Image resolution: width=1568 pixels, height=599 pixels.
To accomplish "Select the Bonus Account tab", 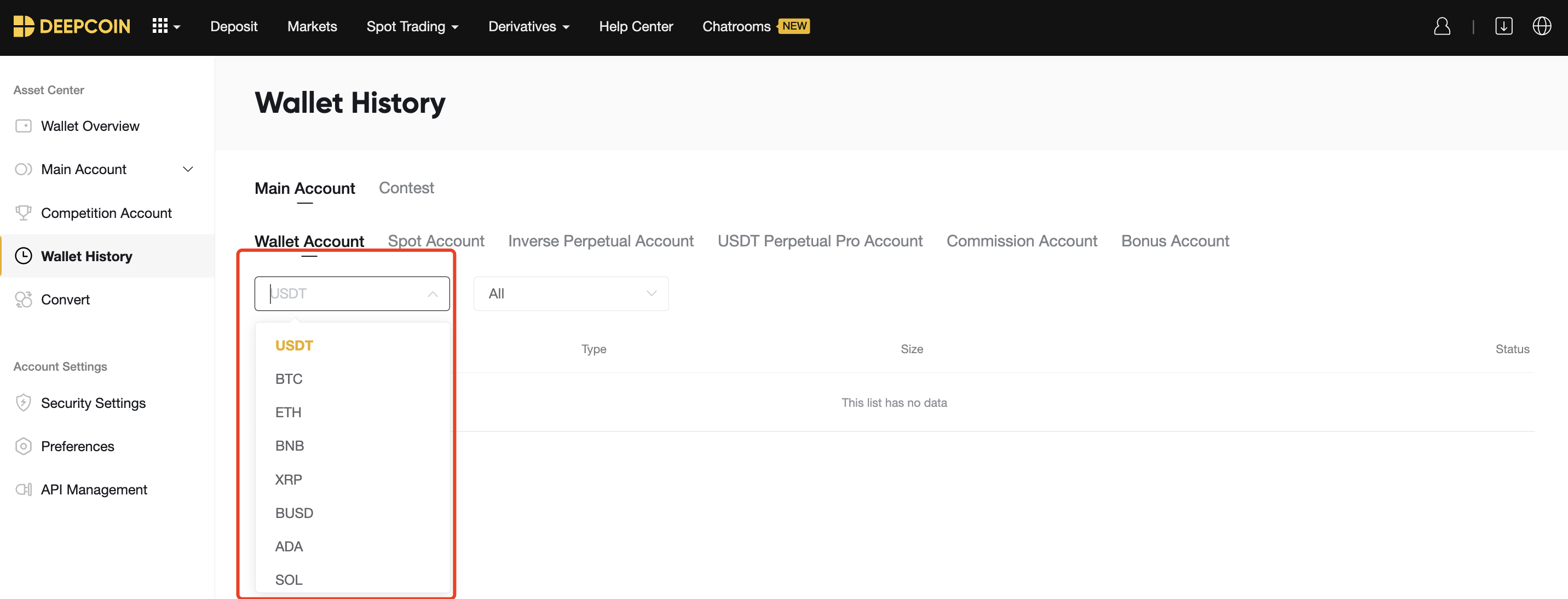I will pos(1175,241).
